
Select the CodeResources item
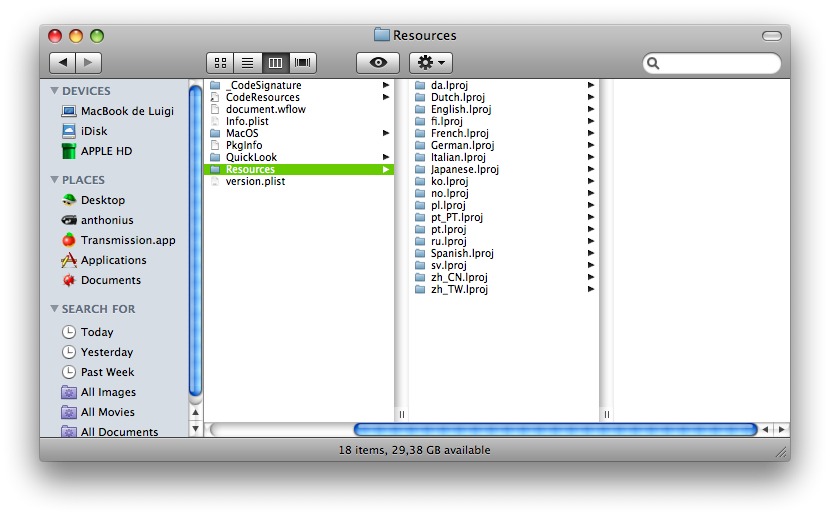(x=299, y=97)
